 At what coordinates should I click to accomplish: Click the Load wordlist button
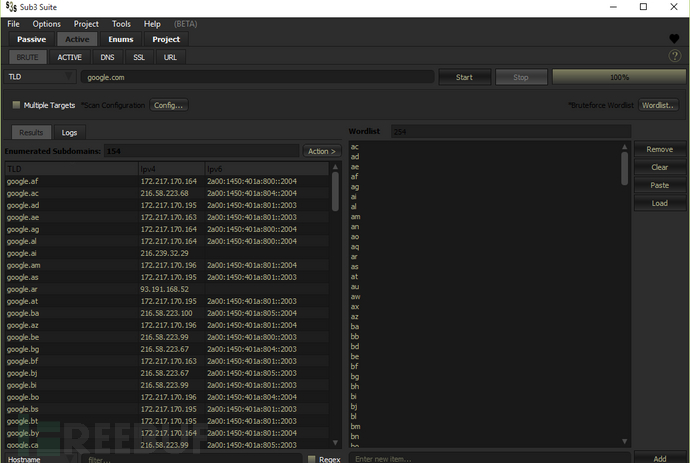tap(659, 203)
